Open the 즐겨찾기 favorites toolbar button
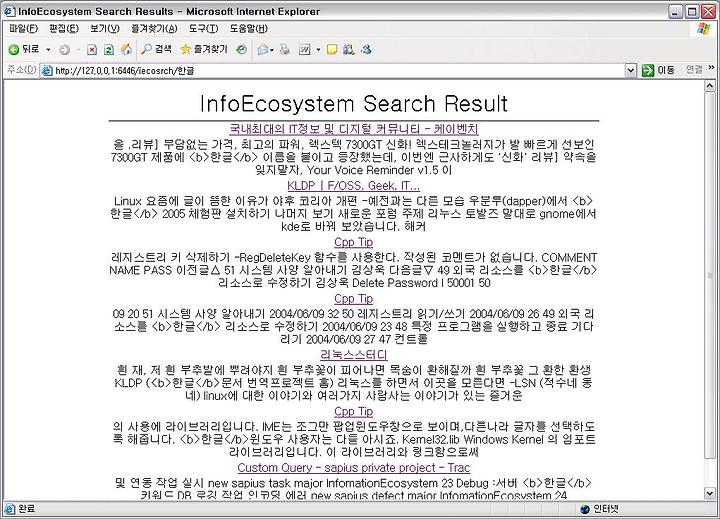Viewport: 720px width, 519px height. click(204, 49)
